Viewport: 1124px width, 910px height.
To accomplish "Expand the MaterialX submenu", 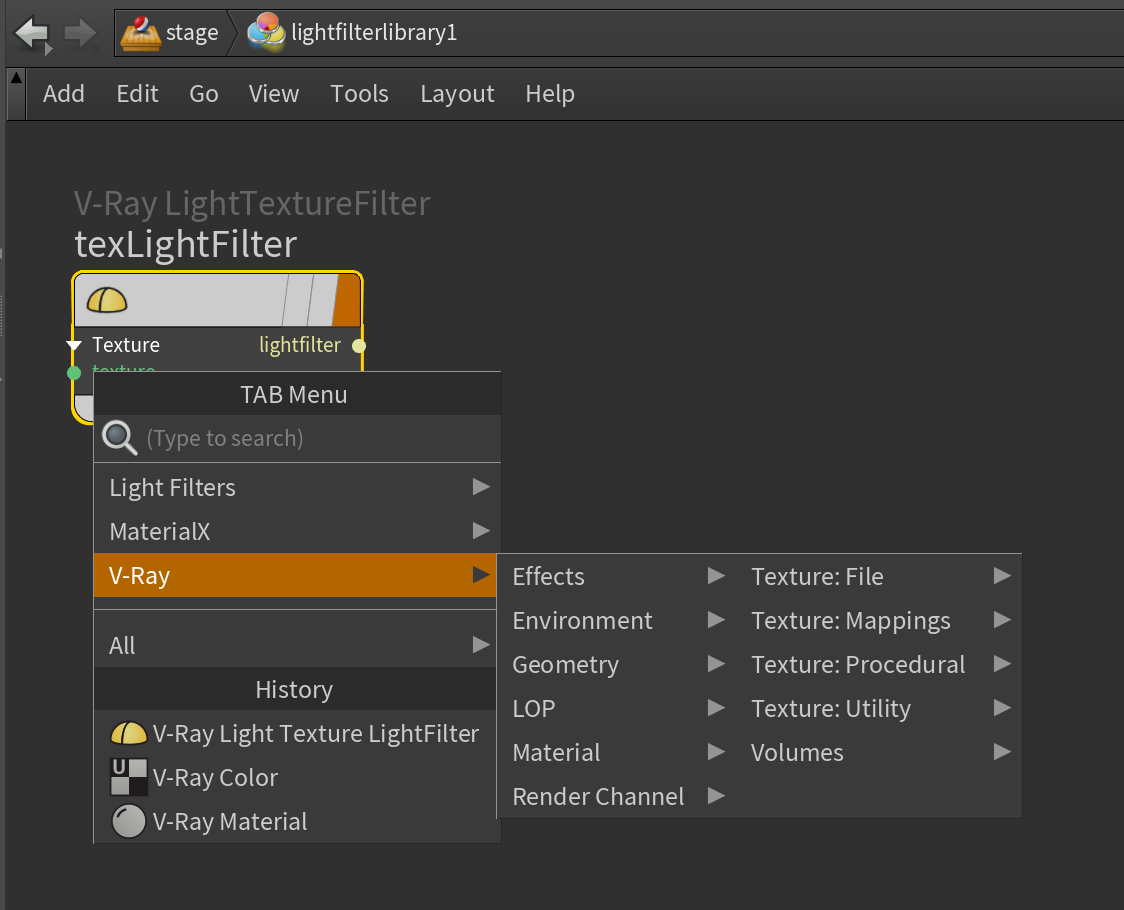I will coord(297,531).
